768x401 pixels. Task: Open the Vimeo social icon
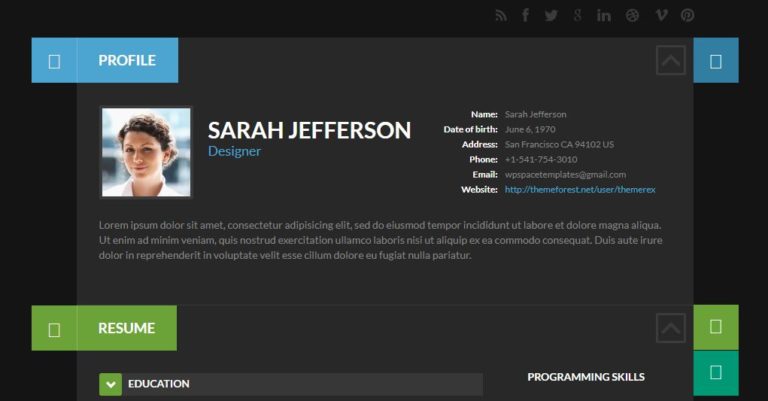pos(661,16)
